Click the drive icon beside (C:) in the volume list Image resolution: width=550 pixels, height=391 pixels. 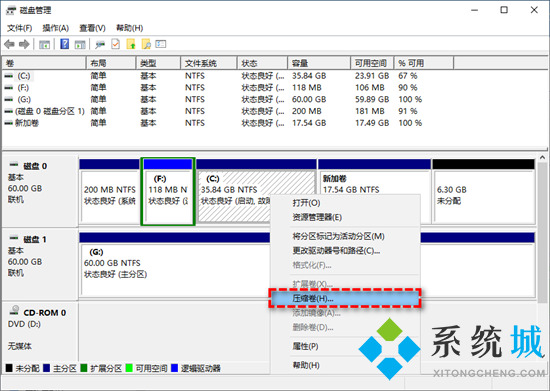(x=9, y=76)
